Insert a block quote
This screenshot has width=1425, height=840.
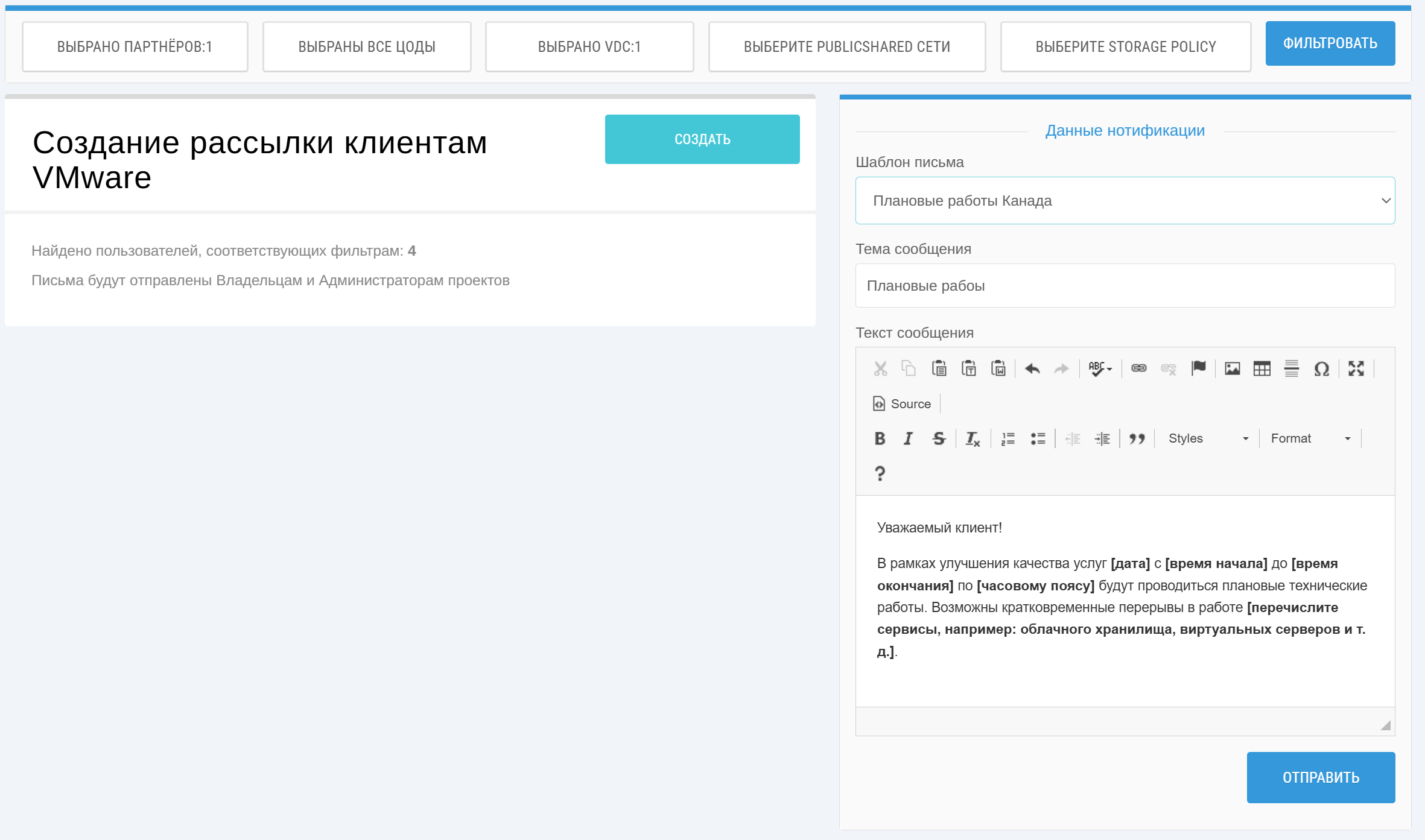[x=1137, y=438]
